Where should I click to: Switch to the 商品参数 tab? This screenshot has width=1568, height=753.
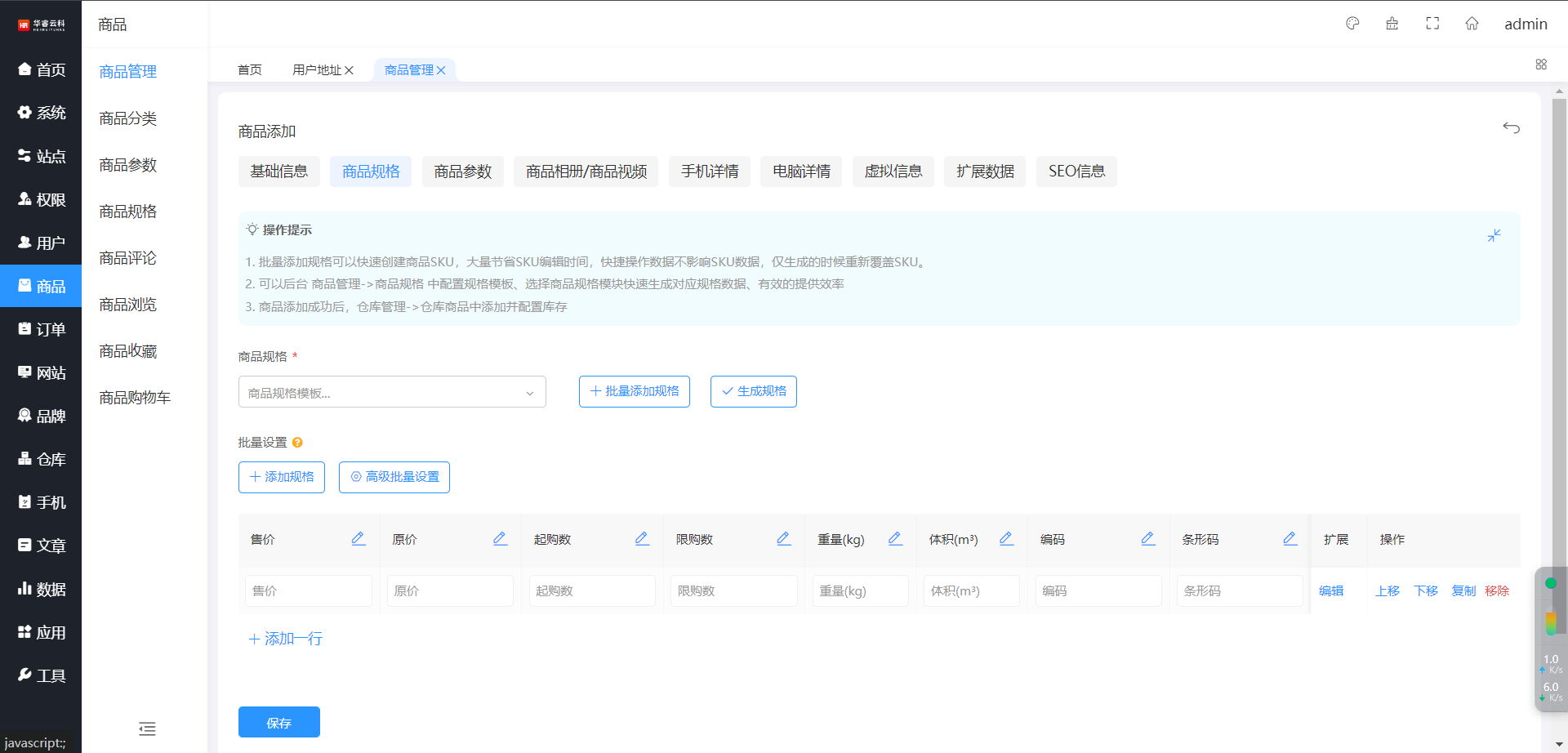462,172
